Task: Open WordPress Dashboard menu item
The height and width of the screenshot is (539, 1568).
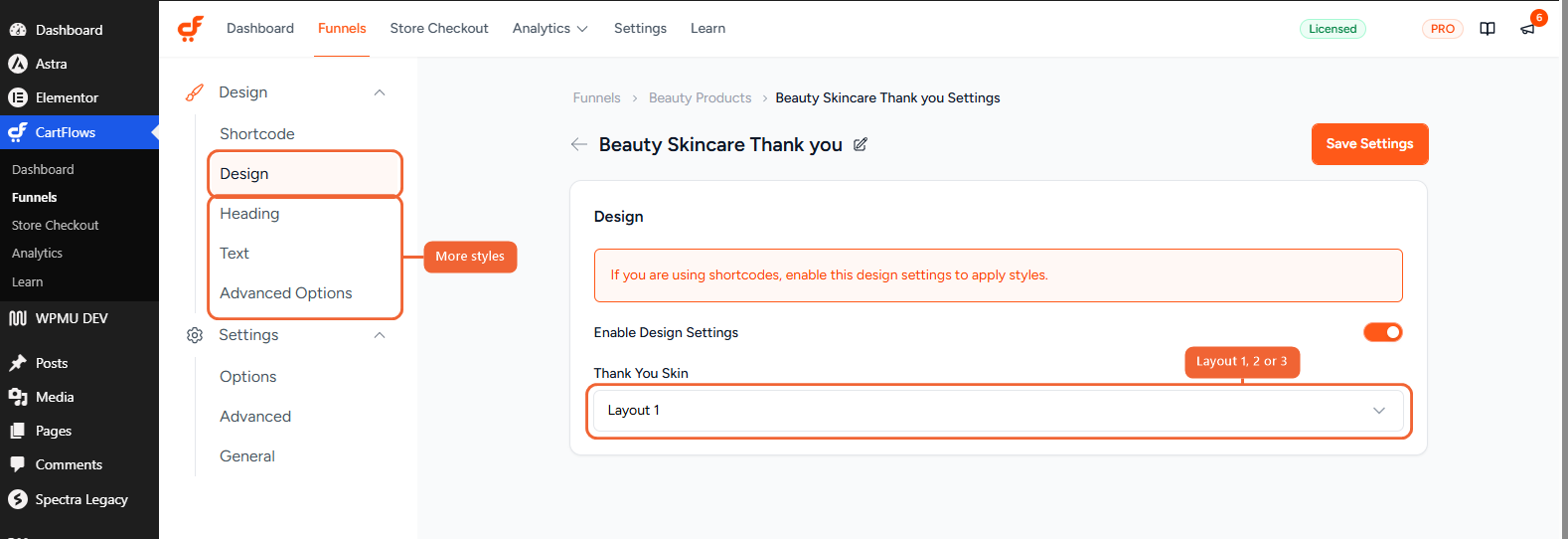Action: point(79,30)
